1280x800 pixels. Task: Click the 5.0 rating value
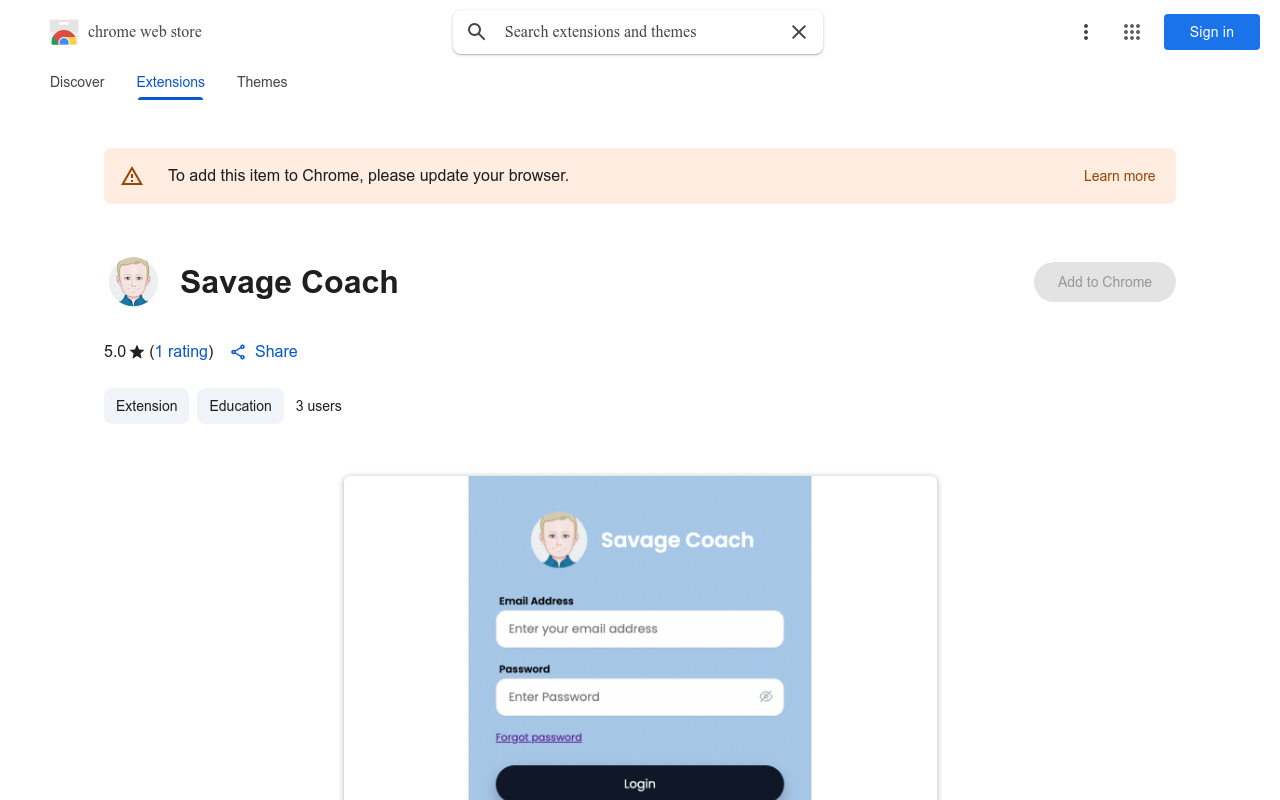115,352
